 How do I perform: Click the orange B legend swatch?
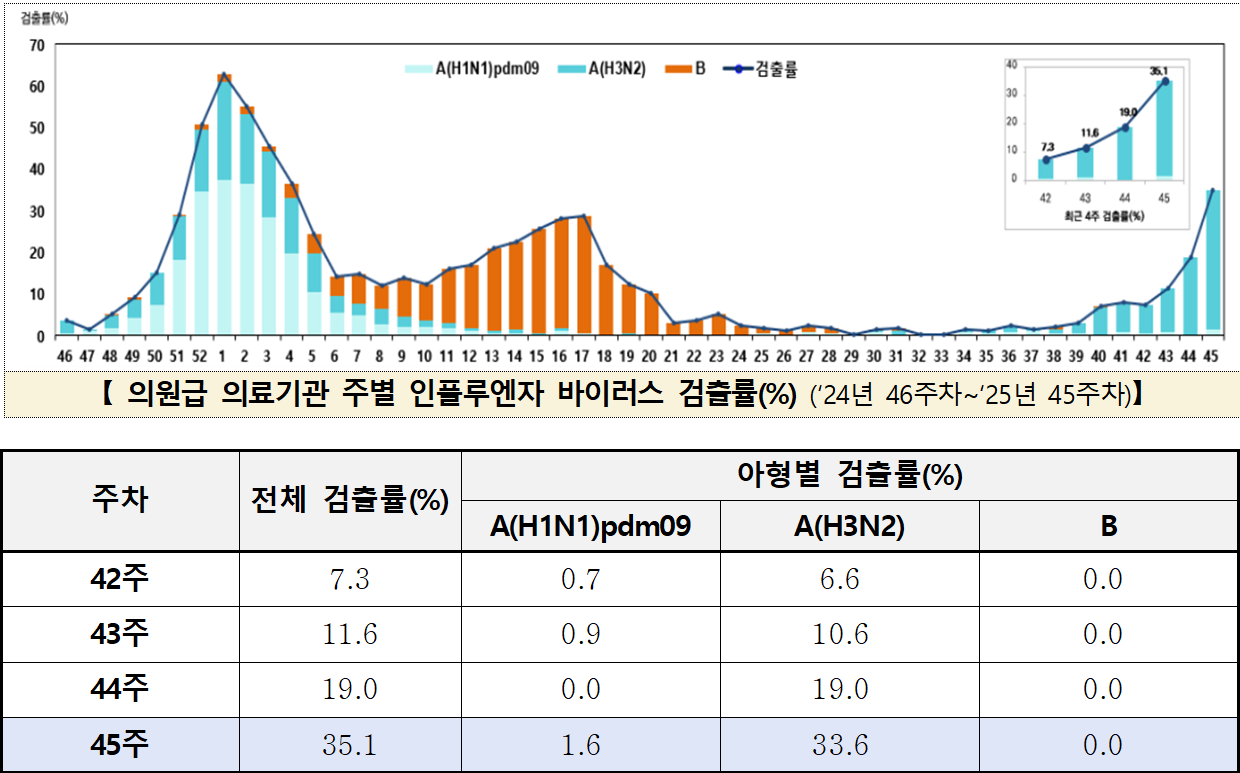(676, 69)
